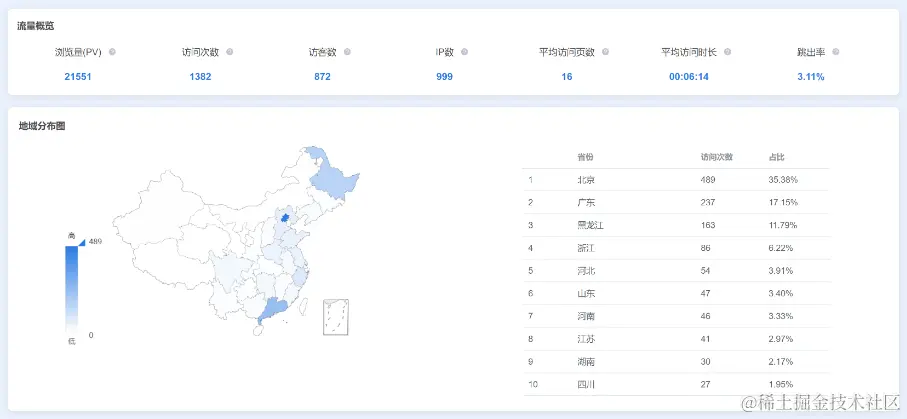Select the 四川 table row
The height and width of the screenshot is (419, 907).
tap(676, 385)
